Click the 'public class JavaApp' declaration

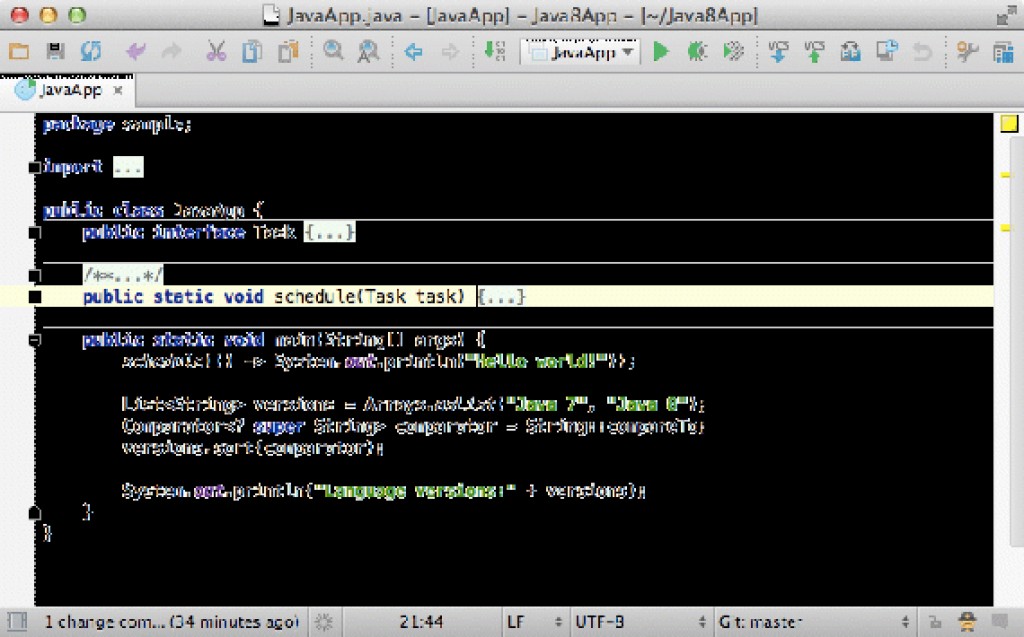click(x=153, y=210)
